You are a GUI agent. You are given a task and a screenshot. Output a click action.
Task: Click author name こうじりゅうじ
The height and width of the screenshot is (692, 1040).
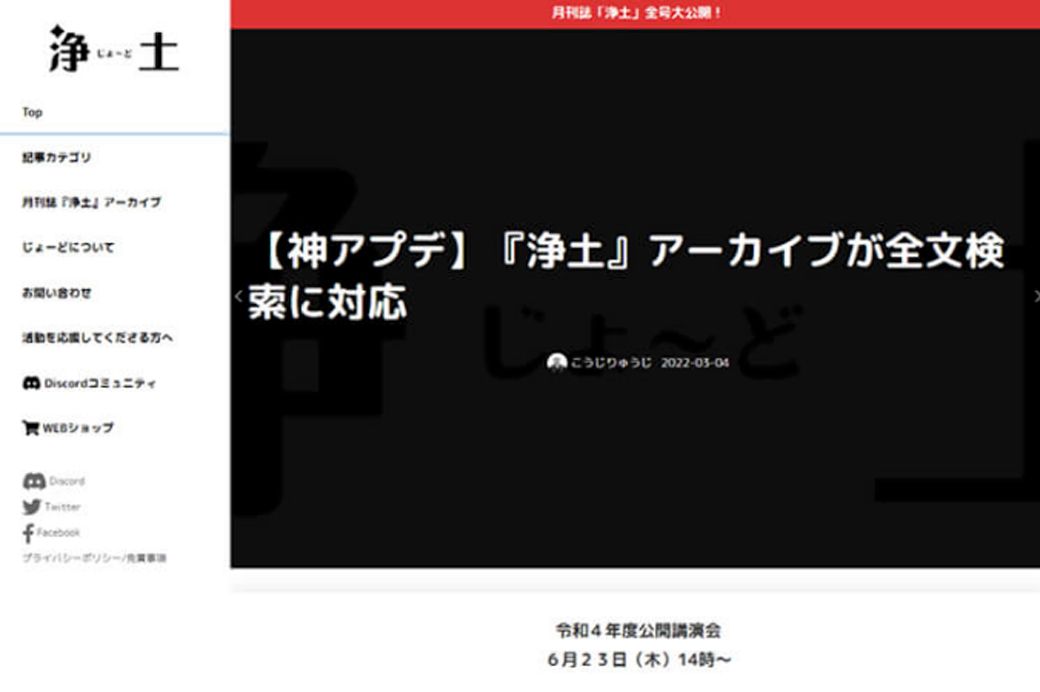pos(611,363)
